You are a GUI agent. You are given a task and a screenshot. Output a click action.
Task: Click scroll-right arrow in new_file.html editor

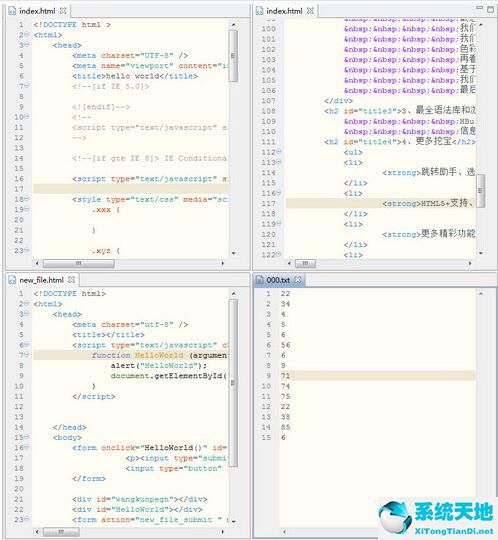pos(222,532)
